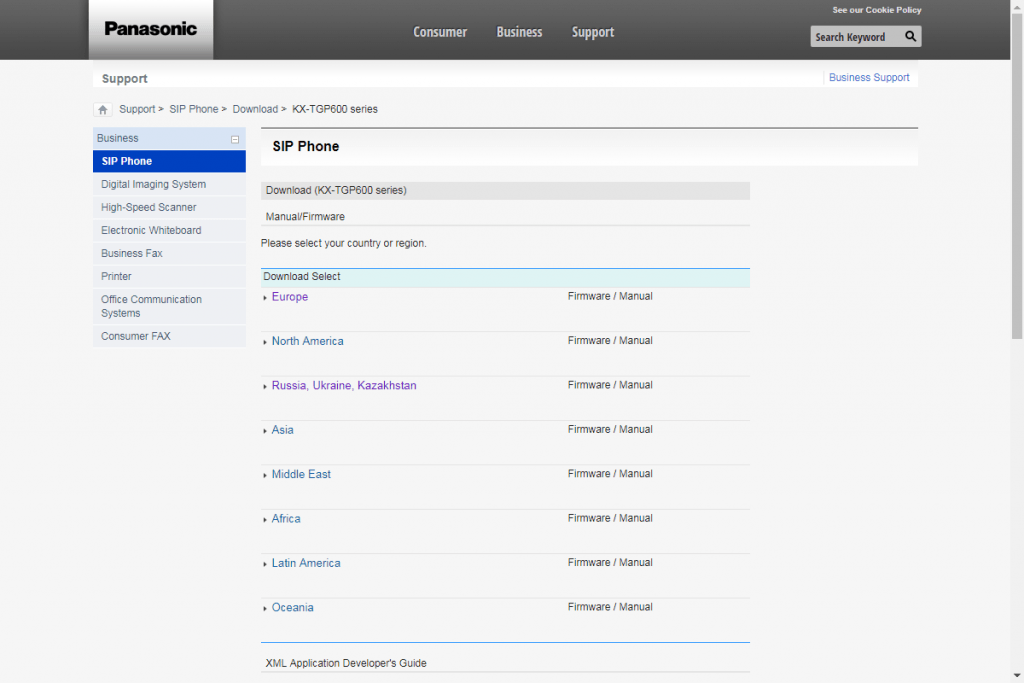
Task: Select Business Fax in the sidebar
Action: point(169,253)
